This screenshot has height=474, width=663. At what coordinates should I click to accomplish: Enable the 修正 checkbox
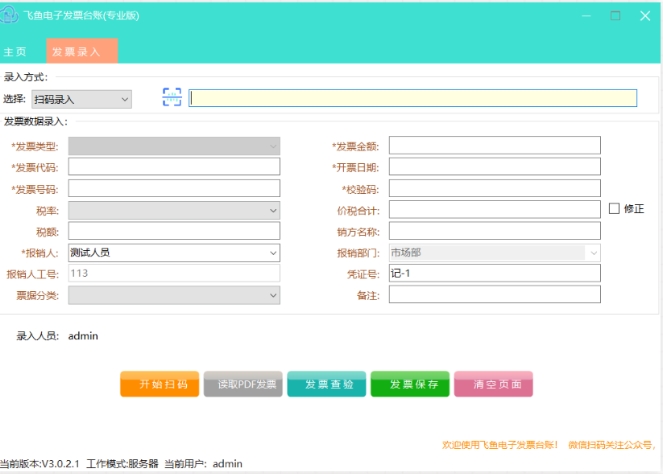(x=614, y=208)
